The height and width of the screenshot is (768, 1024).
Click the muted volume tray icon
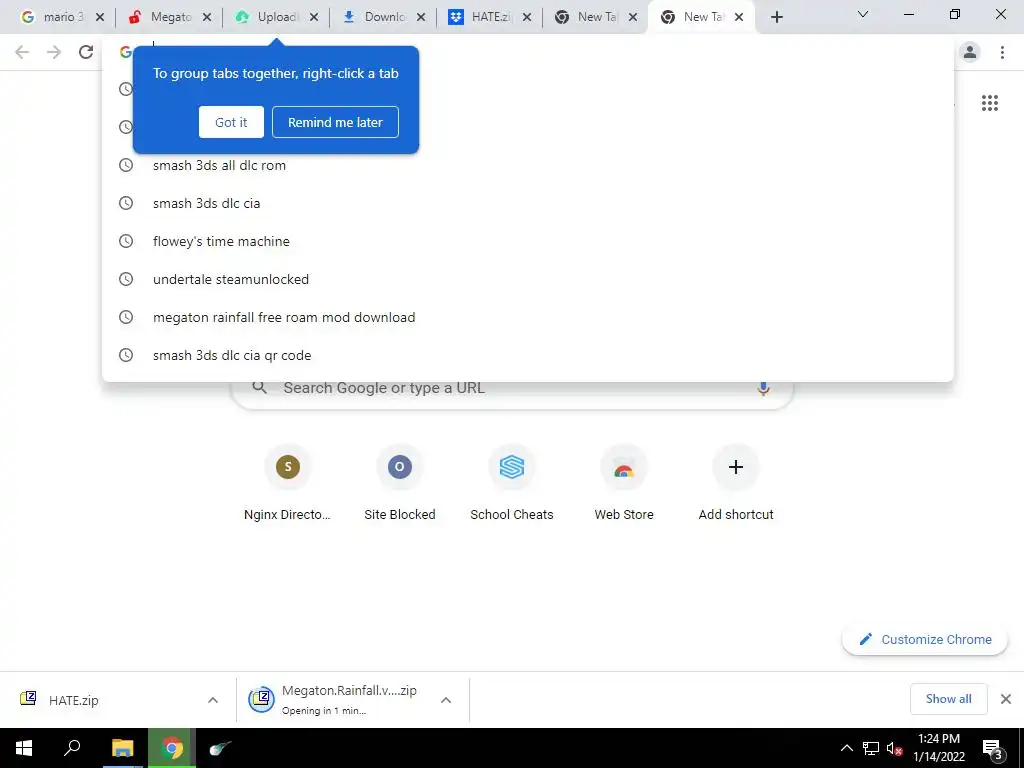tap(894, 748)
